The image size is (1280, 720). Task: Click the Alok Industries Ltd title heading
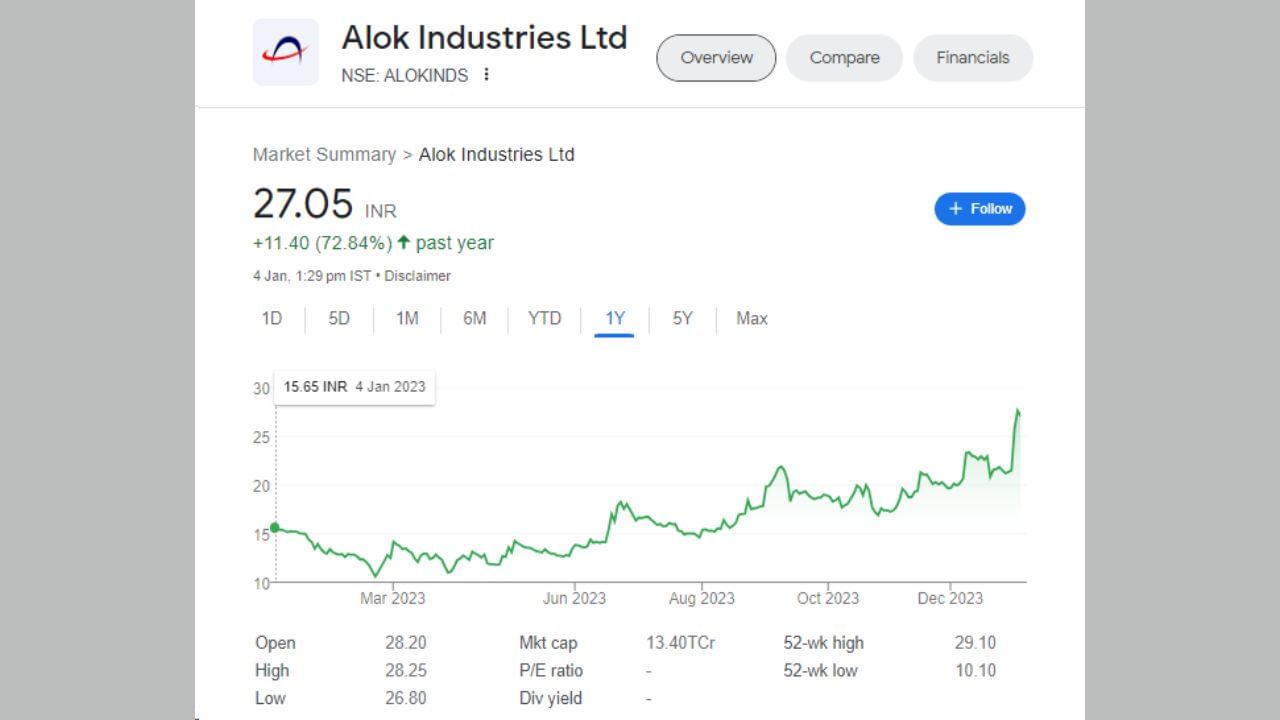click(x=484, y=37)
